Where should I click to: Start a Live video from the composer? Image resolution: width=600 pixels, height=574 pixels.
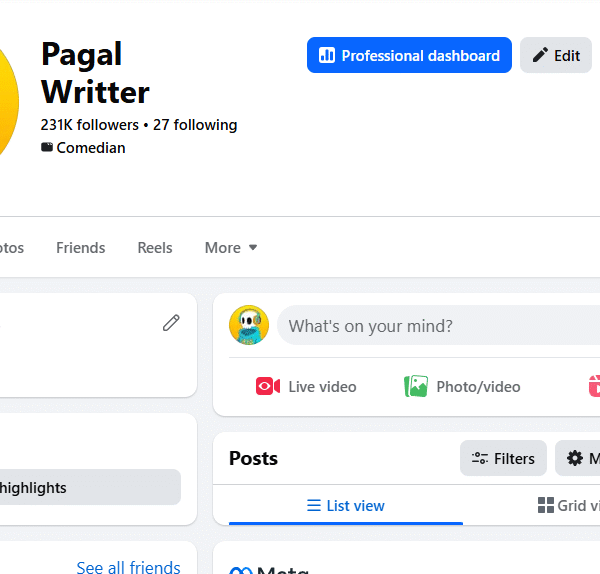(306, 387)
